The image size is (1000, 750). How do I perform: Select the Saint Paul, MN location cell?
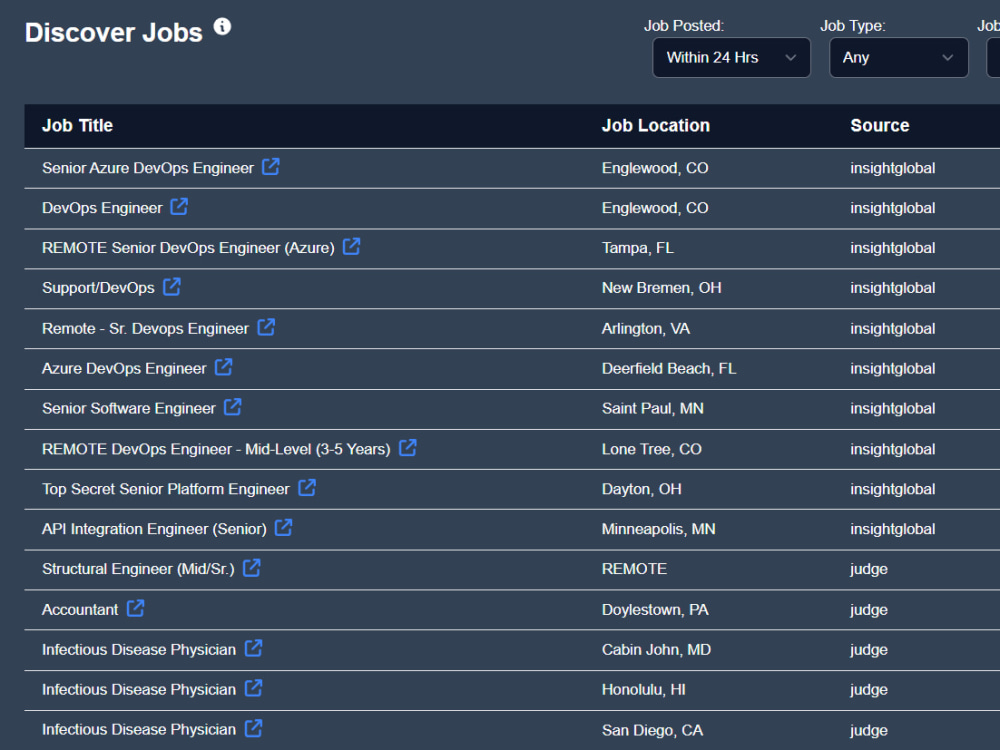point(652,409)
